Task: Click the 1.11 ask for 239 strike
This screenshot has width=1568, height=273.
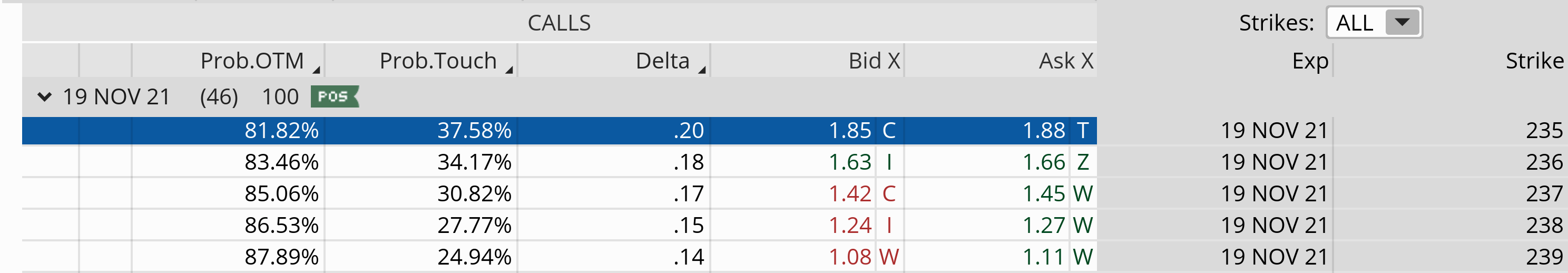Action: coord(1043,257)
